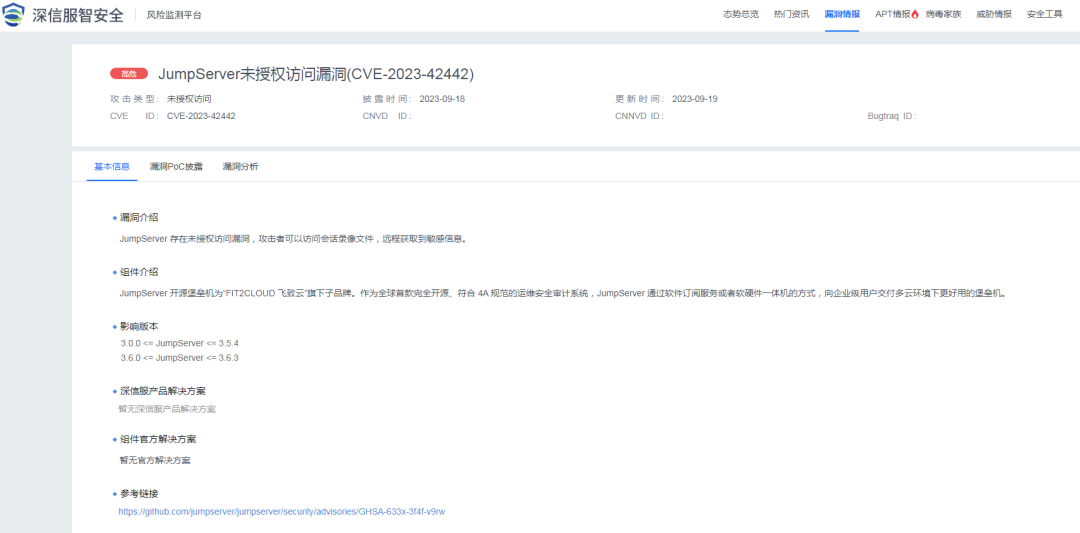The image size is (1080, 533).
Task: Open the GitHub security advisory reference link
Action: tap(282, 512)
